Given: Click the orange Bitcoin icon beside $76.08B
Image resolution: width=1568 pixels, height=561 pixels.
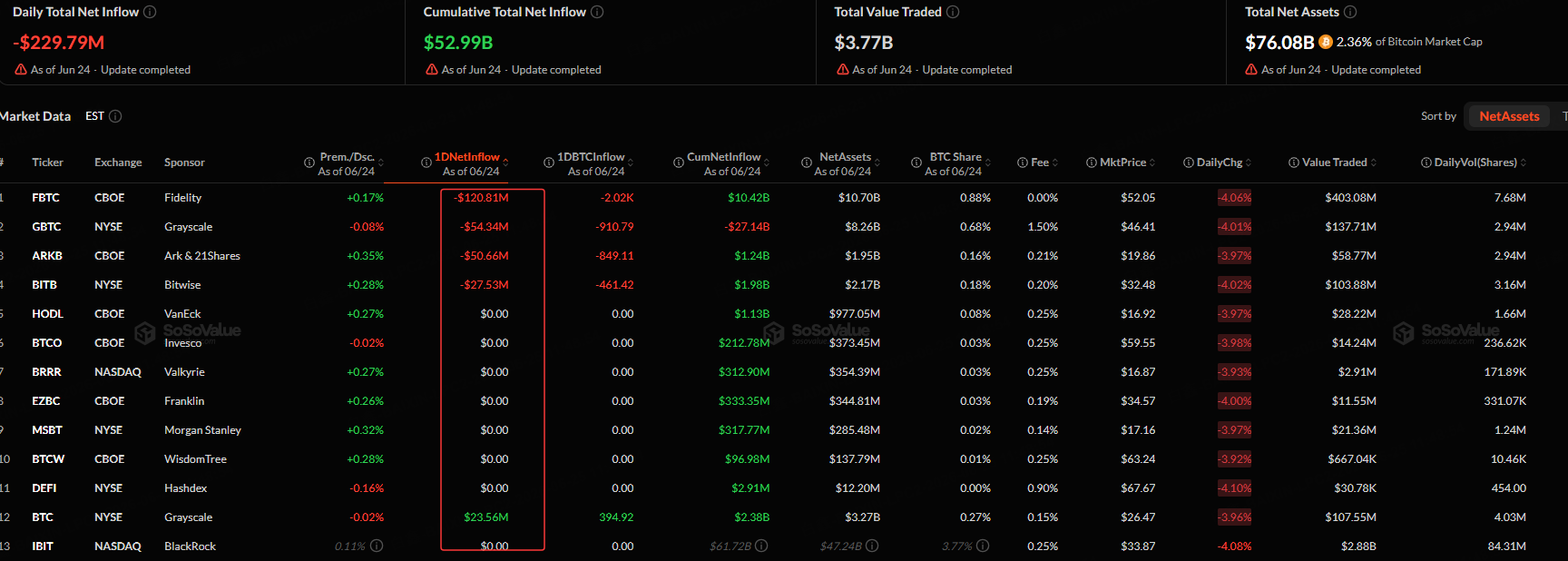Looking at the screenshot, I should pos(1326,42).
